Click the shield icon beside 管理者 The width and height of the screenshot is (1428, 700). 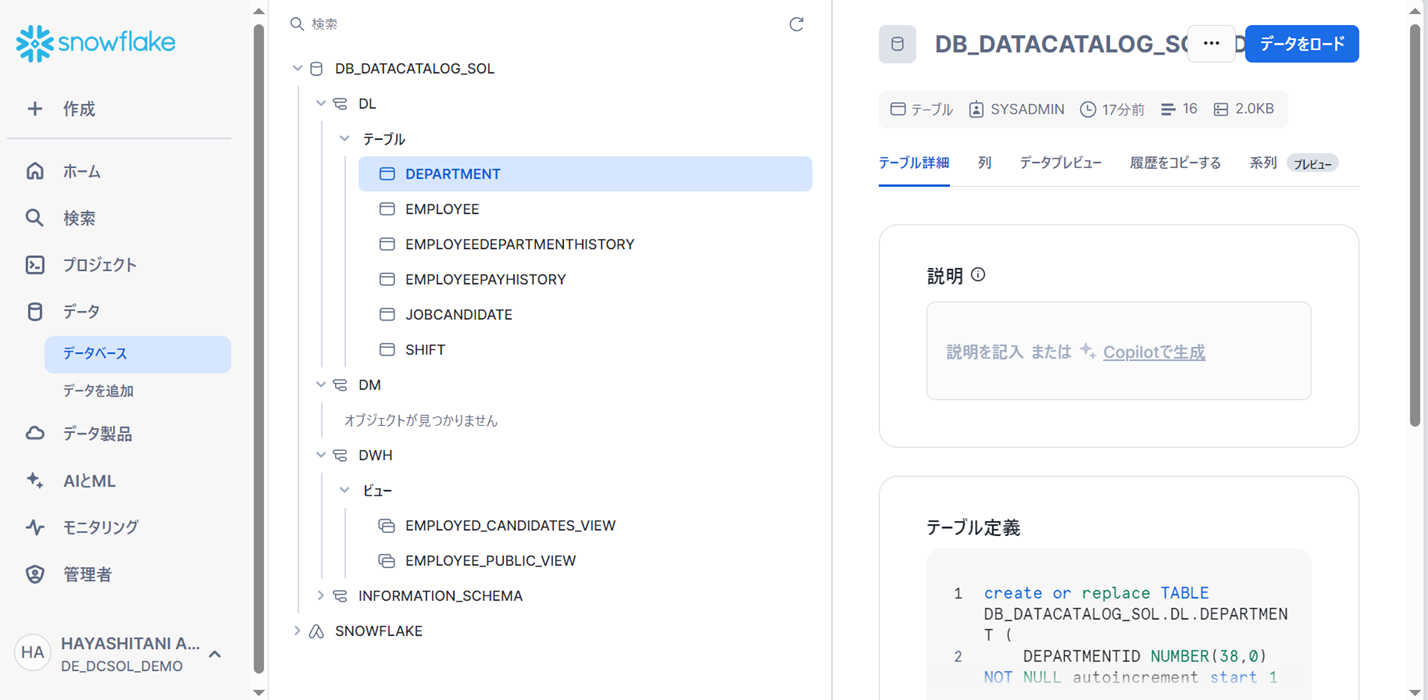coord(35,574)
